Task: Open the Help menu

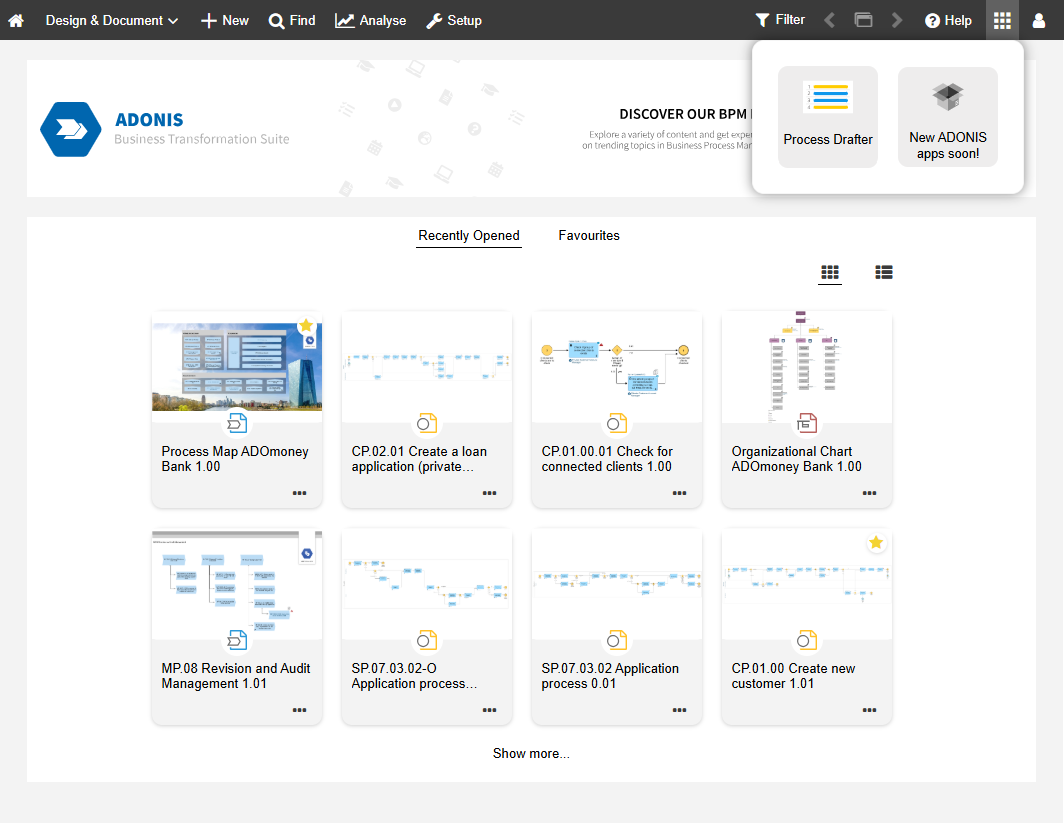Action: (x=948, y=20)
